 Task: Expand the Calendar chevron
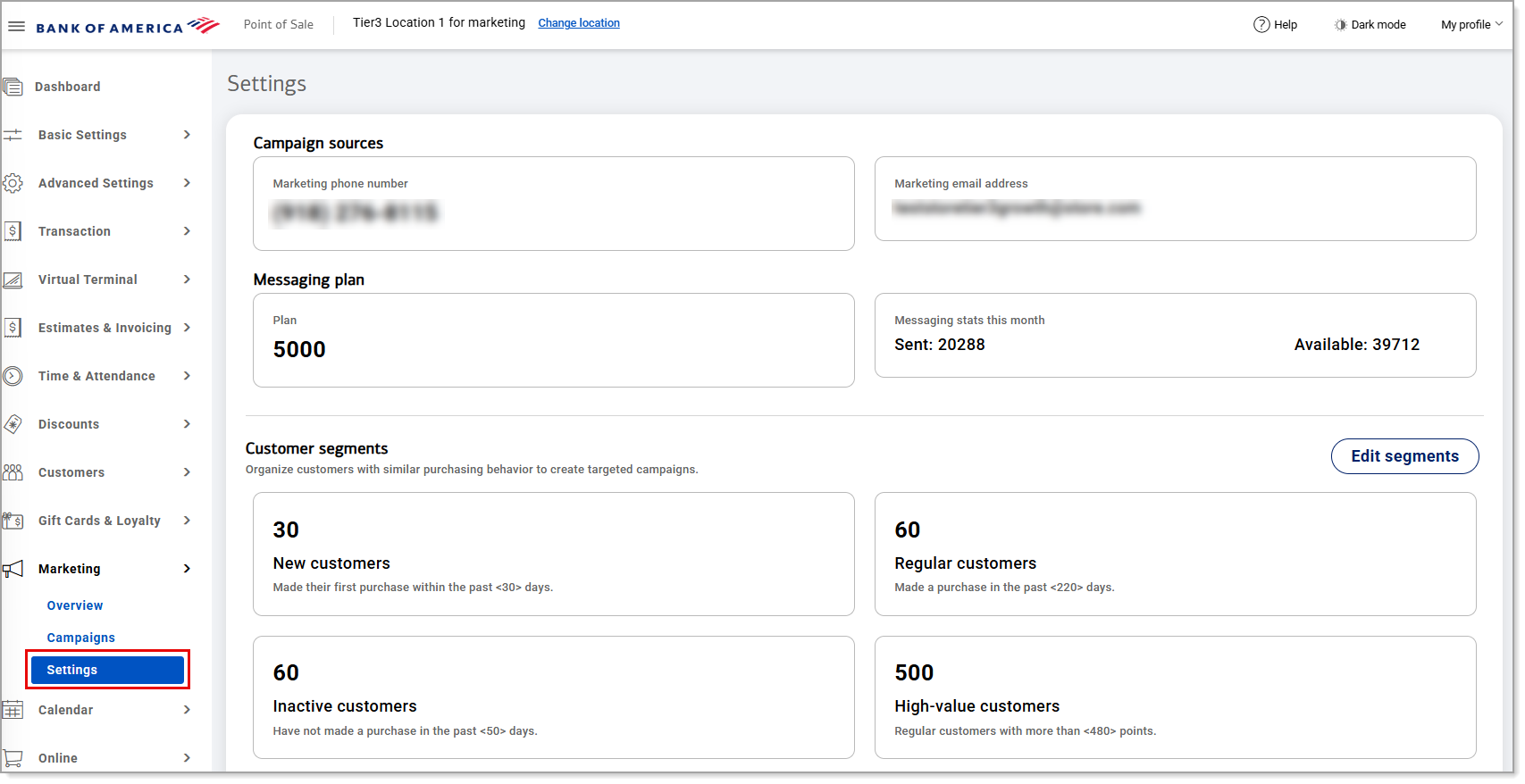tap(187, 710)
